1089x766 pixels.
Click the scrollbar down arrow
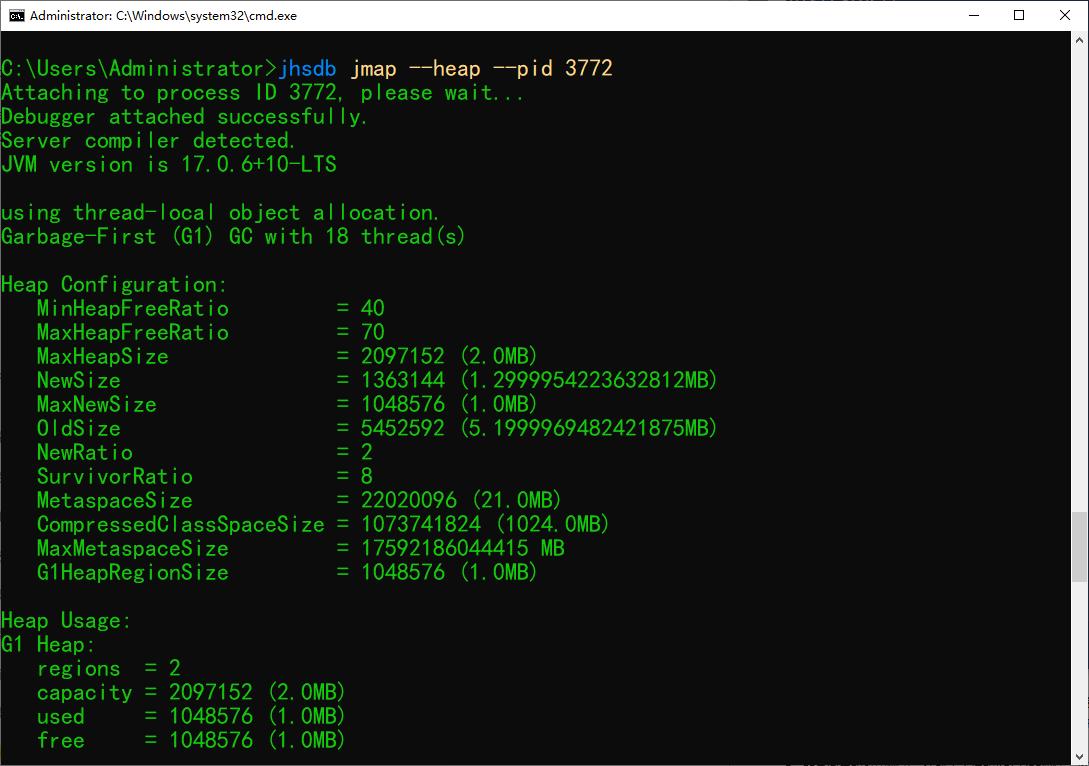[1079, 757]
